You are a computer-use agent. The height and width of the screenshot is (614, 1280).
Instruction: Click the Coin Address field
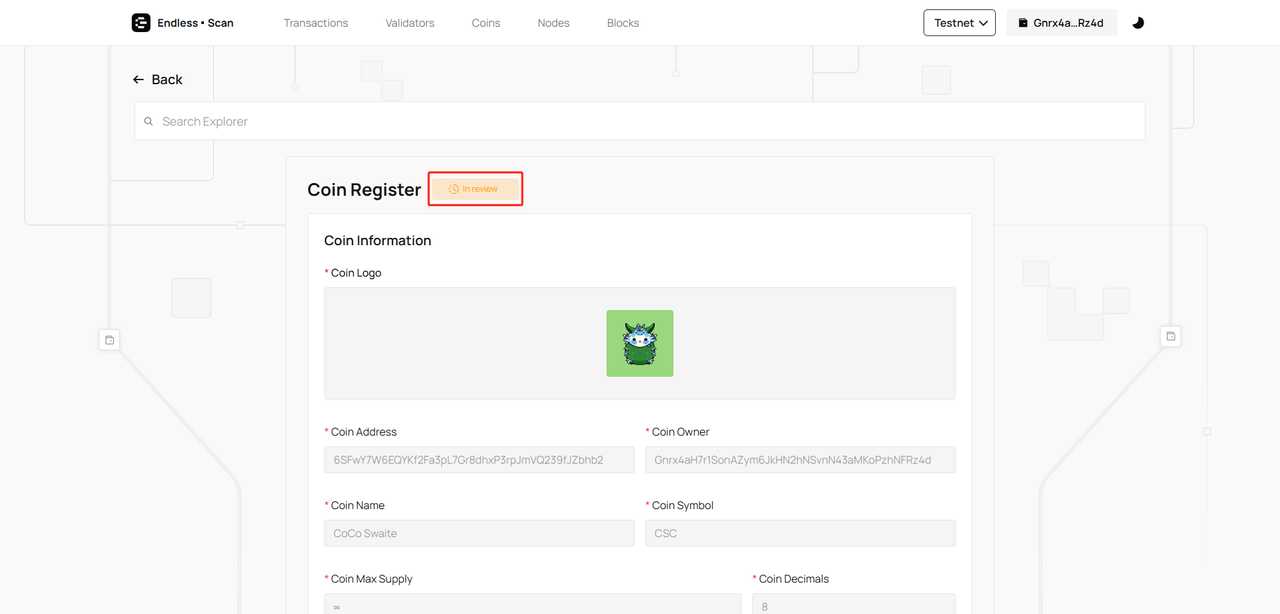coord(479,460)
